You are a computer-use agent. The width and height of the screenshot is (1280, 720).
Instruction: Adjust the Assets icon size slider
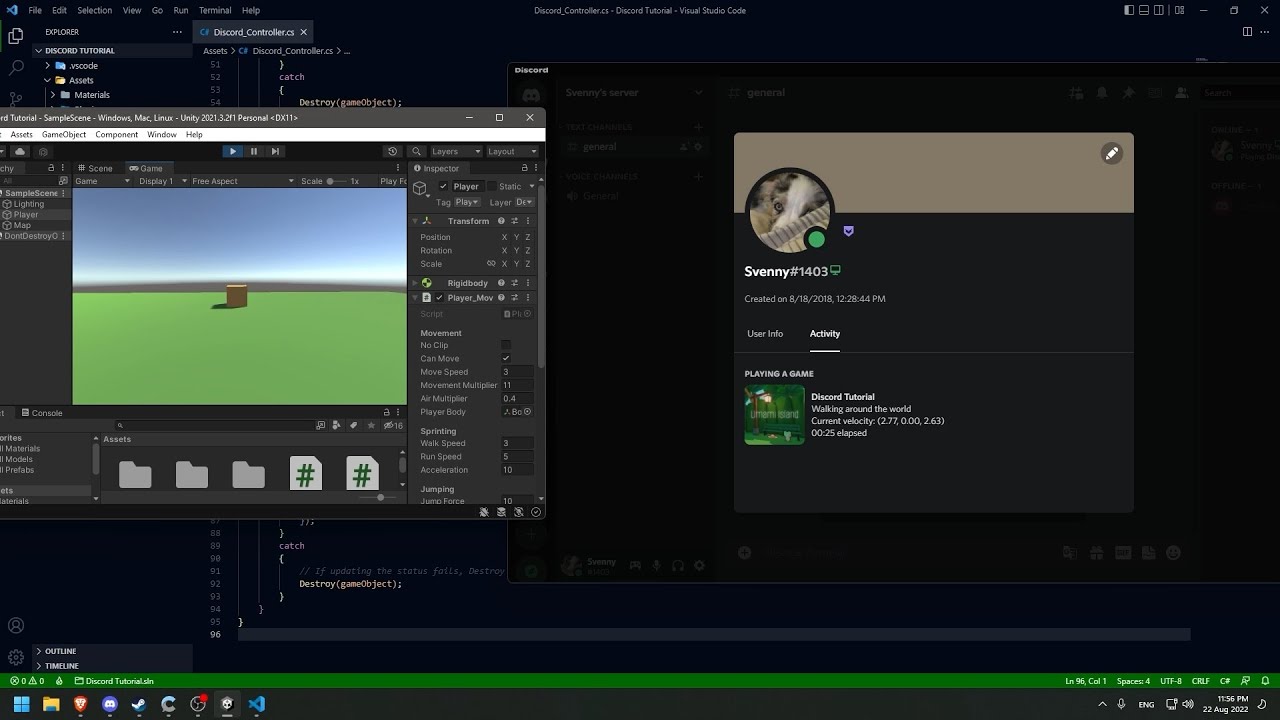[379, 497]
